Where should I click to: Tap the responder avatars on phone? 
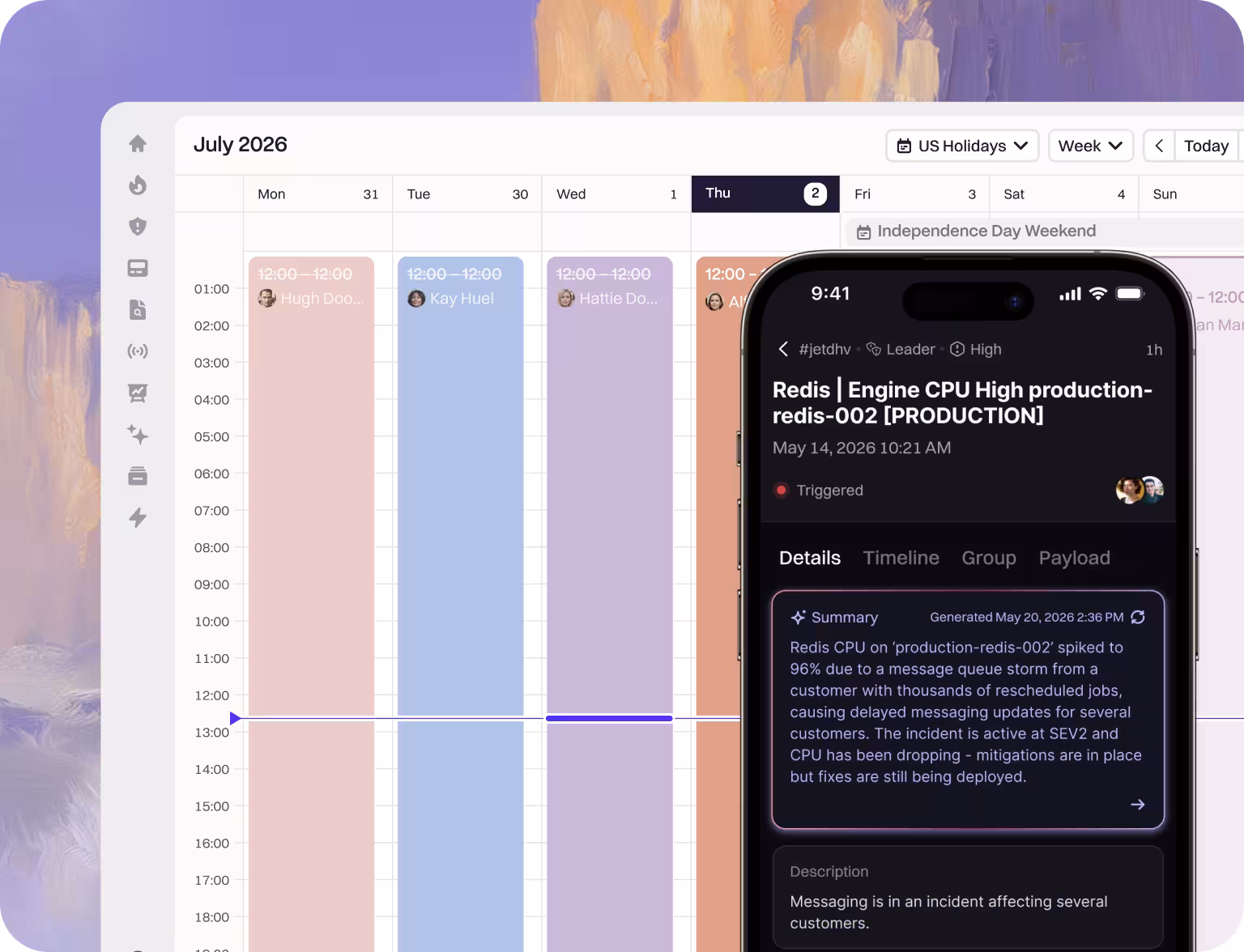point(1140,490)
